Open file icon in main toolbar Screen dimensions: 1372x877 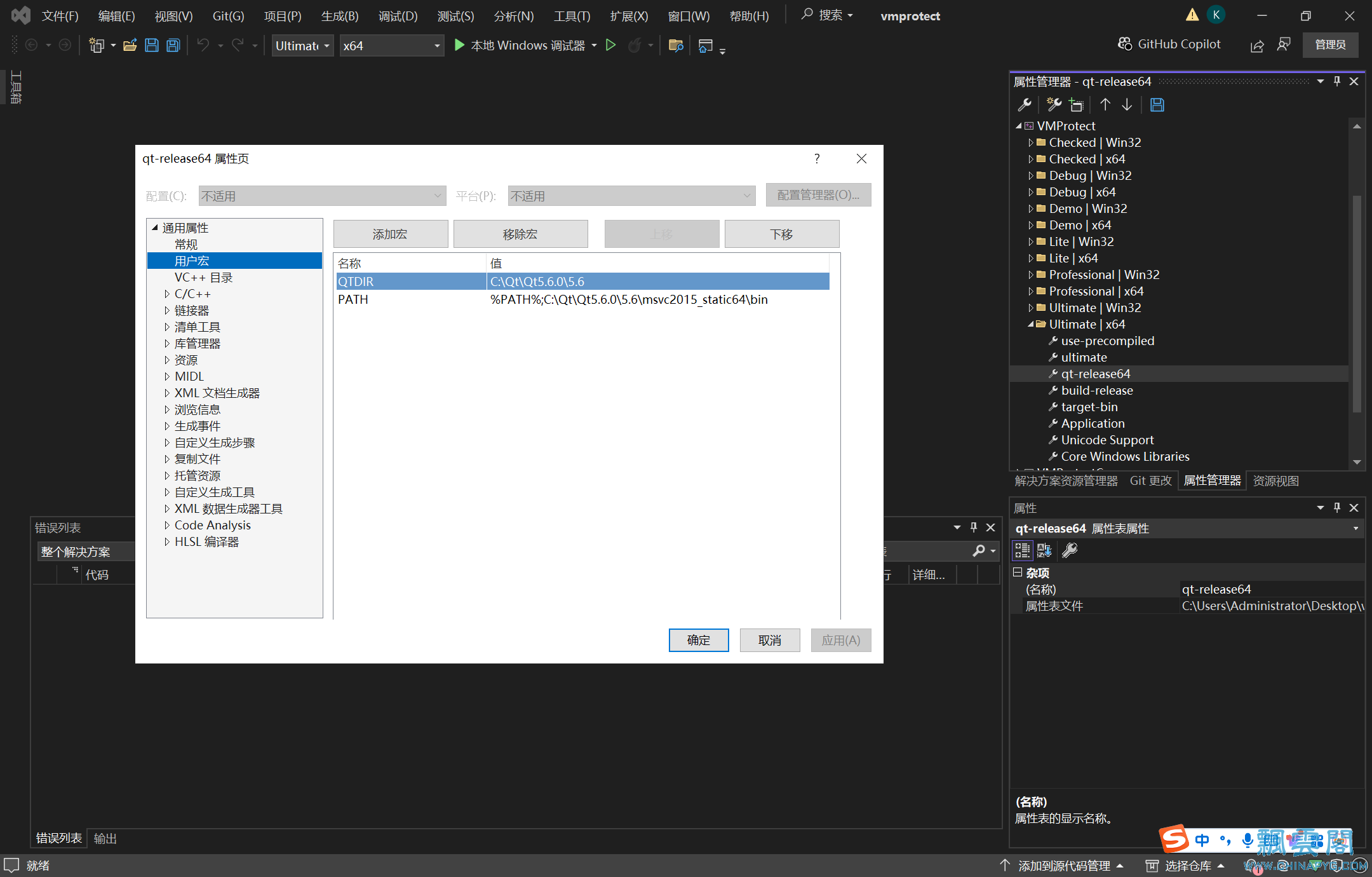pos(130,45)
